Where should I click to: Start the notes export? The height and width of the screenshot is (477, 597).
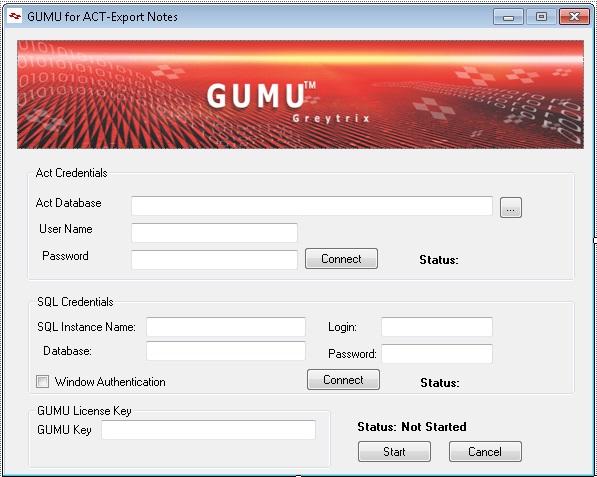pos(394,452)
